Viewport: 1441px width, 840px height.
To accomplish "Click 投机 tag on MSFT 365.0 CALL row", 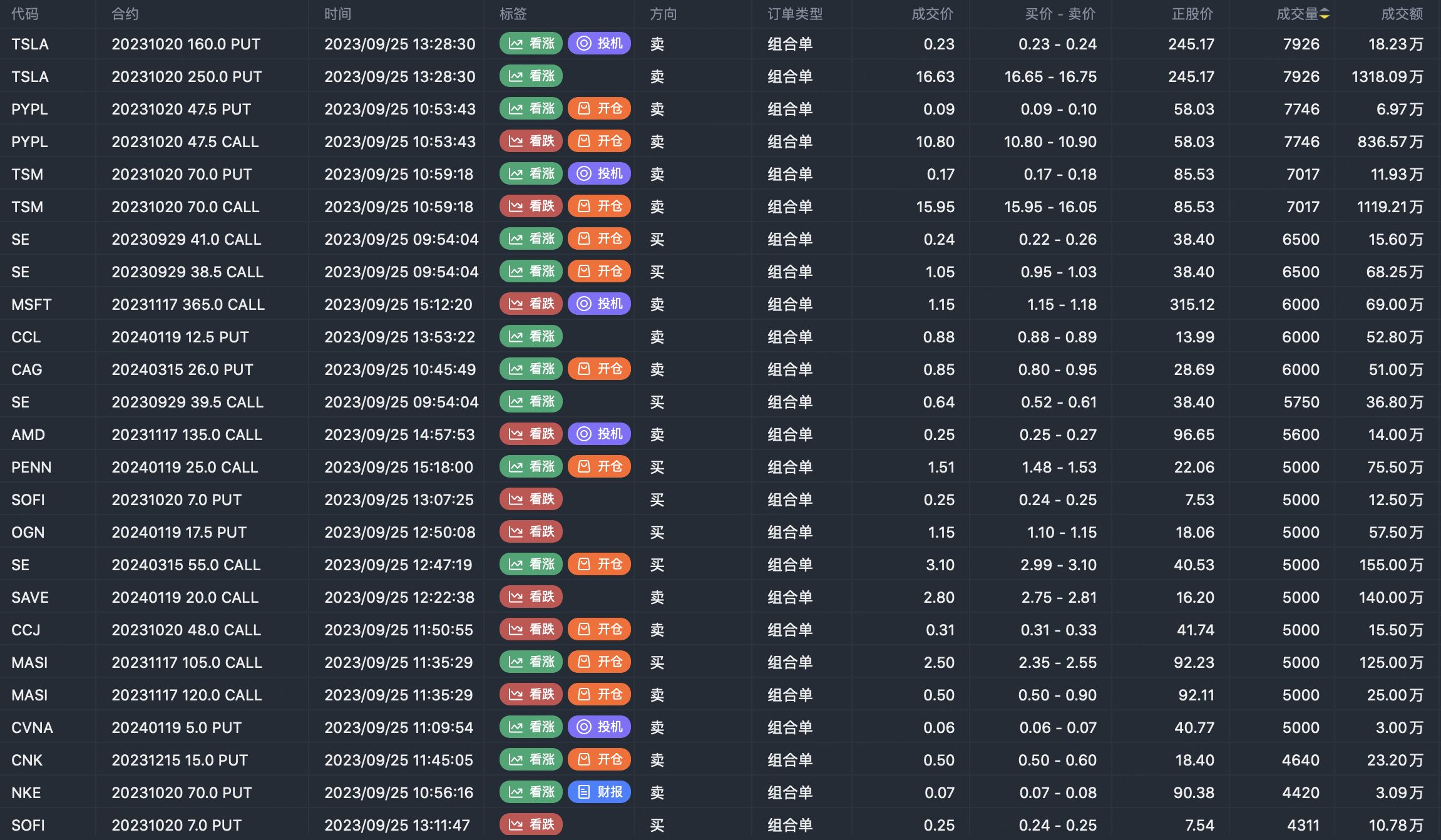I will tap(600, 304).
